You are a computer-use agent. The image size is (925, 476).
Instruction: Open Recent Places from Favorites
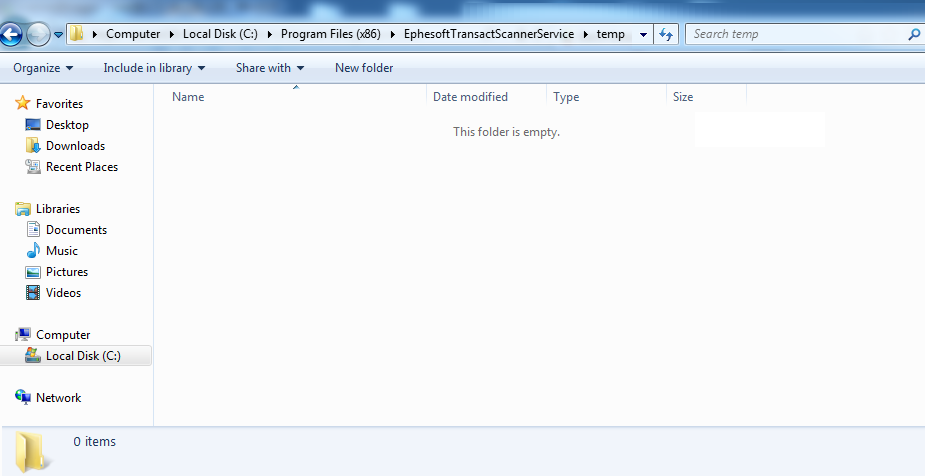(x=82, y=167)
